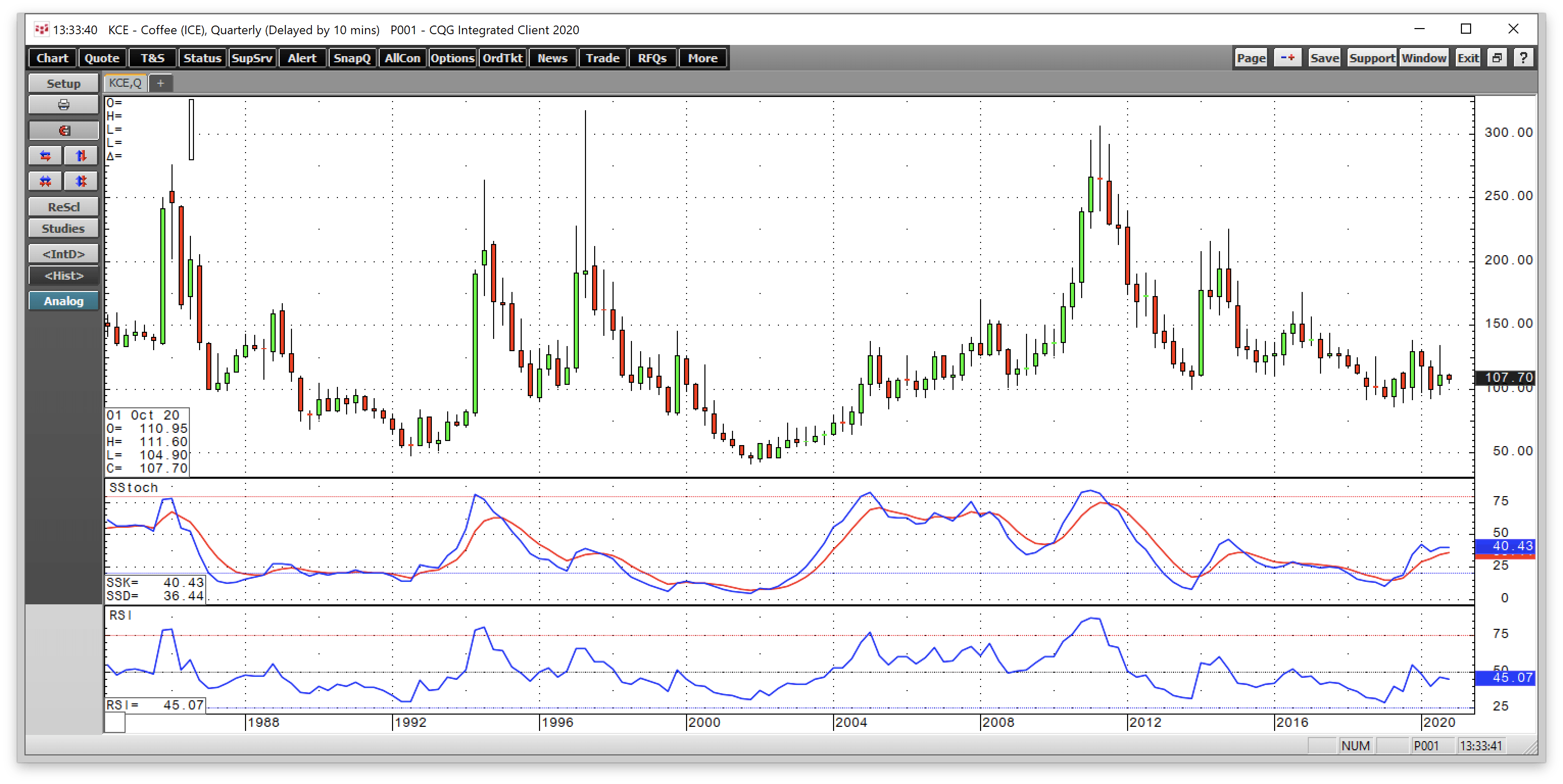Toggle the <Hist> historical mode button
The height and width of the screenshot is (784, 1563).
pyautogui.click(x=63, y=276)
